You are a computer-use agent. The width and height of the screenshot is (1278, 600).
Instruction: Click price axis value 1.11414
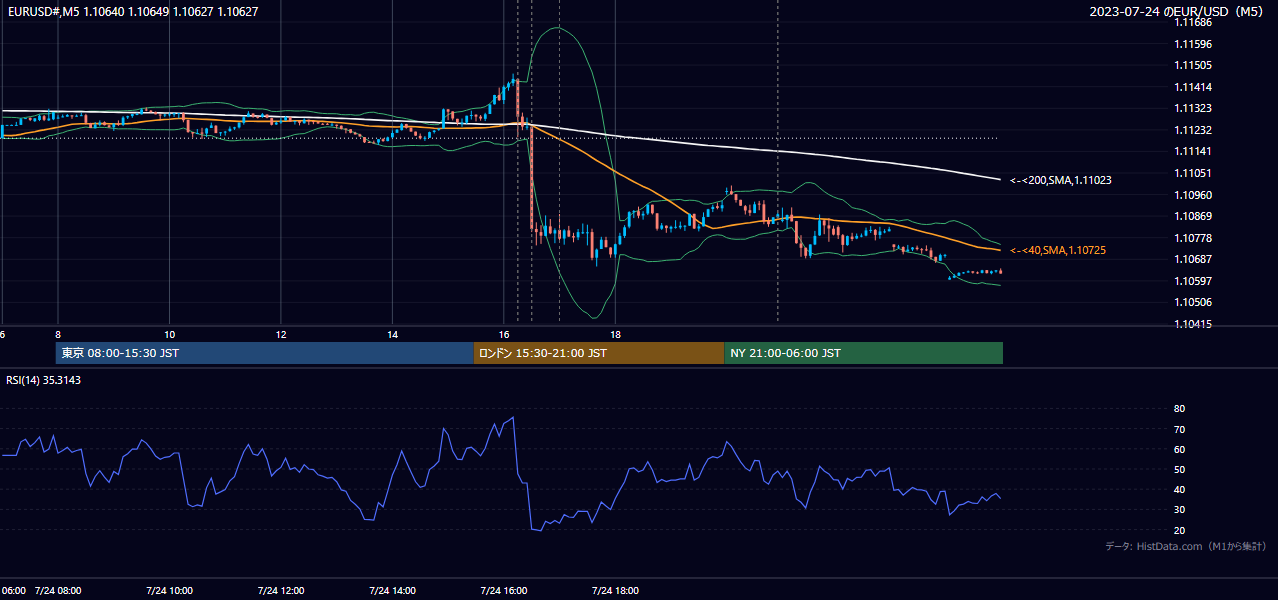click(x=1192, y=87)
